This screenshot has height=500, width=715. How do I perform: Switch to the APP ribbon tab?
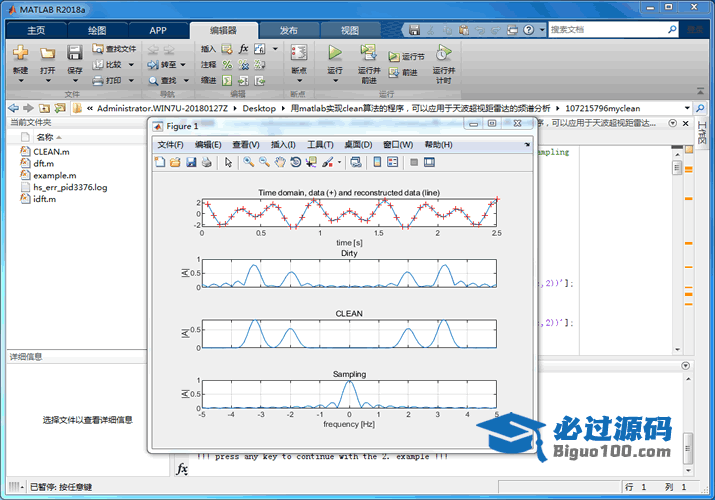pyautogui.click(x=158, y=31)
